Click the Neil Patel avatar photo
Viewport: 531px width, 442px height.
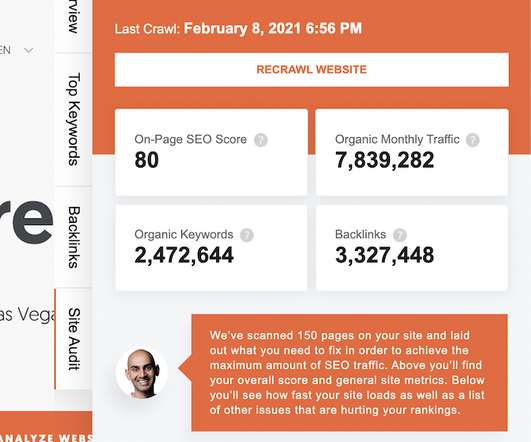click(142, 373)
